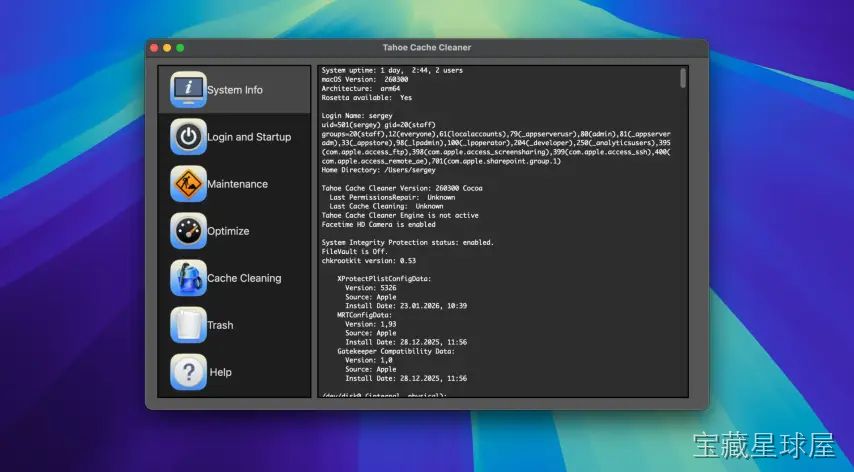Click the 'Version: 1,0' line
The width and height of the screenshot is (854, 472).
(x=369, y=360)
